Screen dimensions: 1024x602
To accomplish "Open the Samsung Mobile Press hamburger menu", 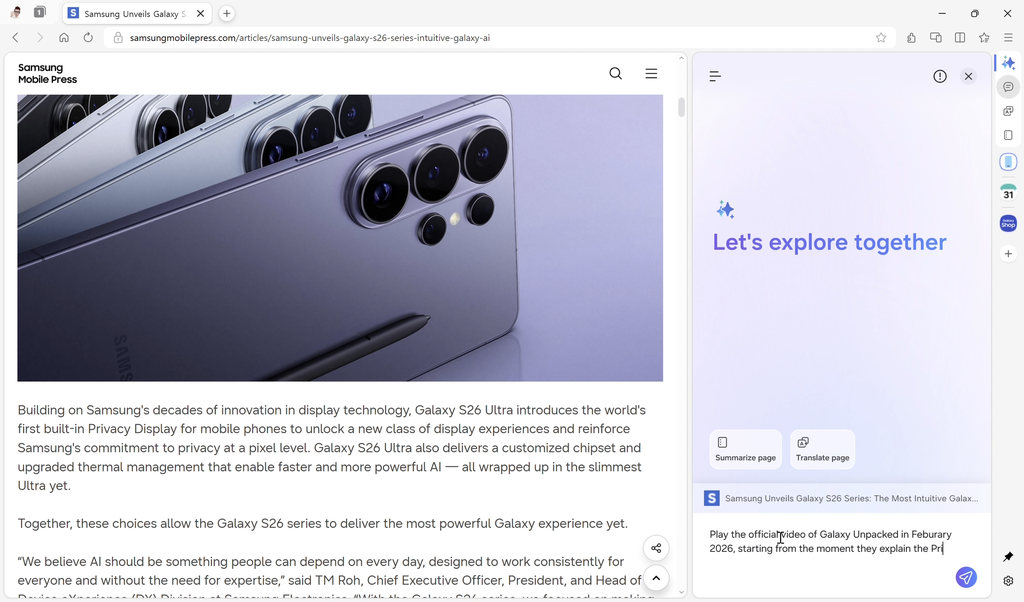I will (x=651, y=73).
